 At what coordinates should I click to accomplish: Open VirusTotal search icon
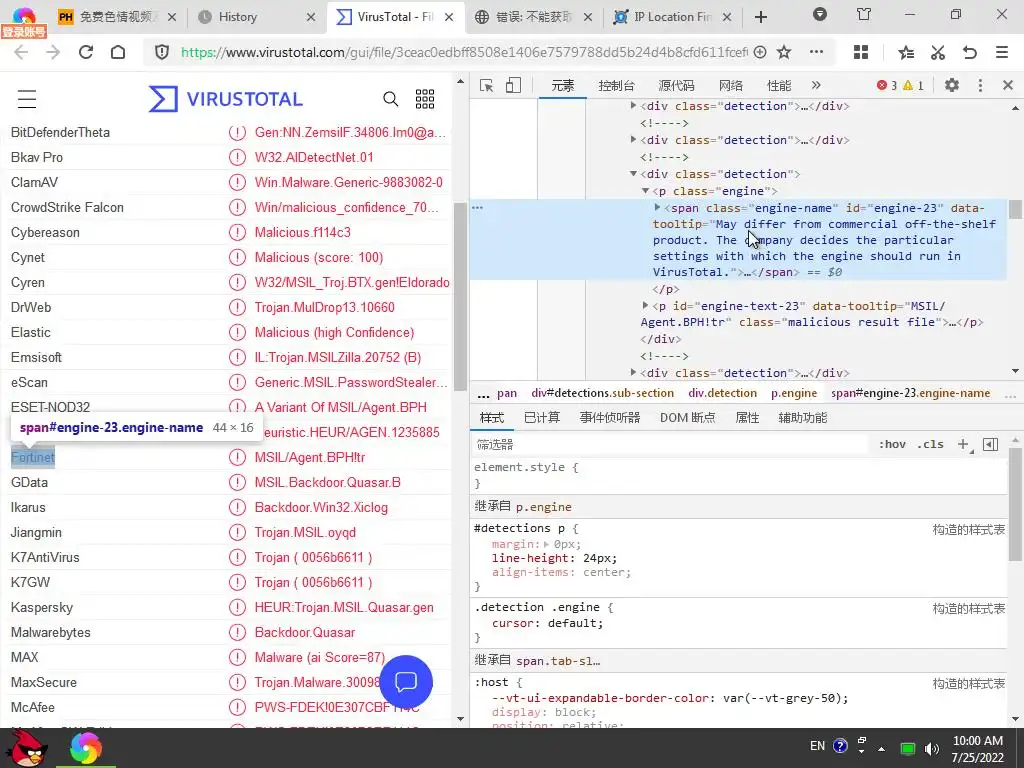(x=391, y=99)
